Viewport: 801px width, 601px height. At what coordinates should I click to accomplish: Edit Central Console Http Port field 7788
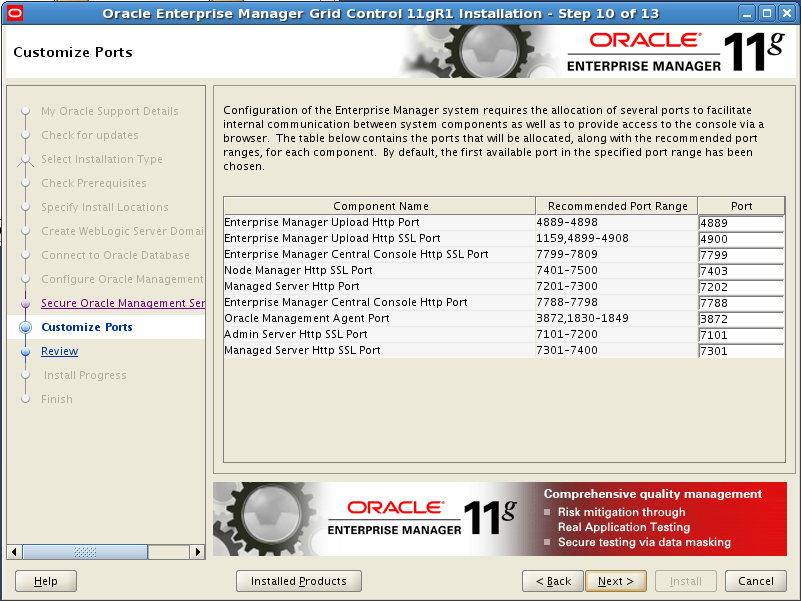(741, 303)
